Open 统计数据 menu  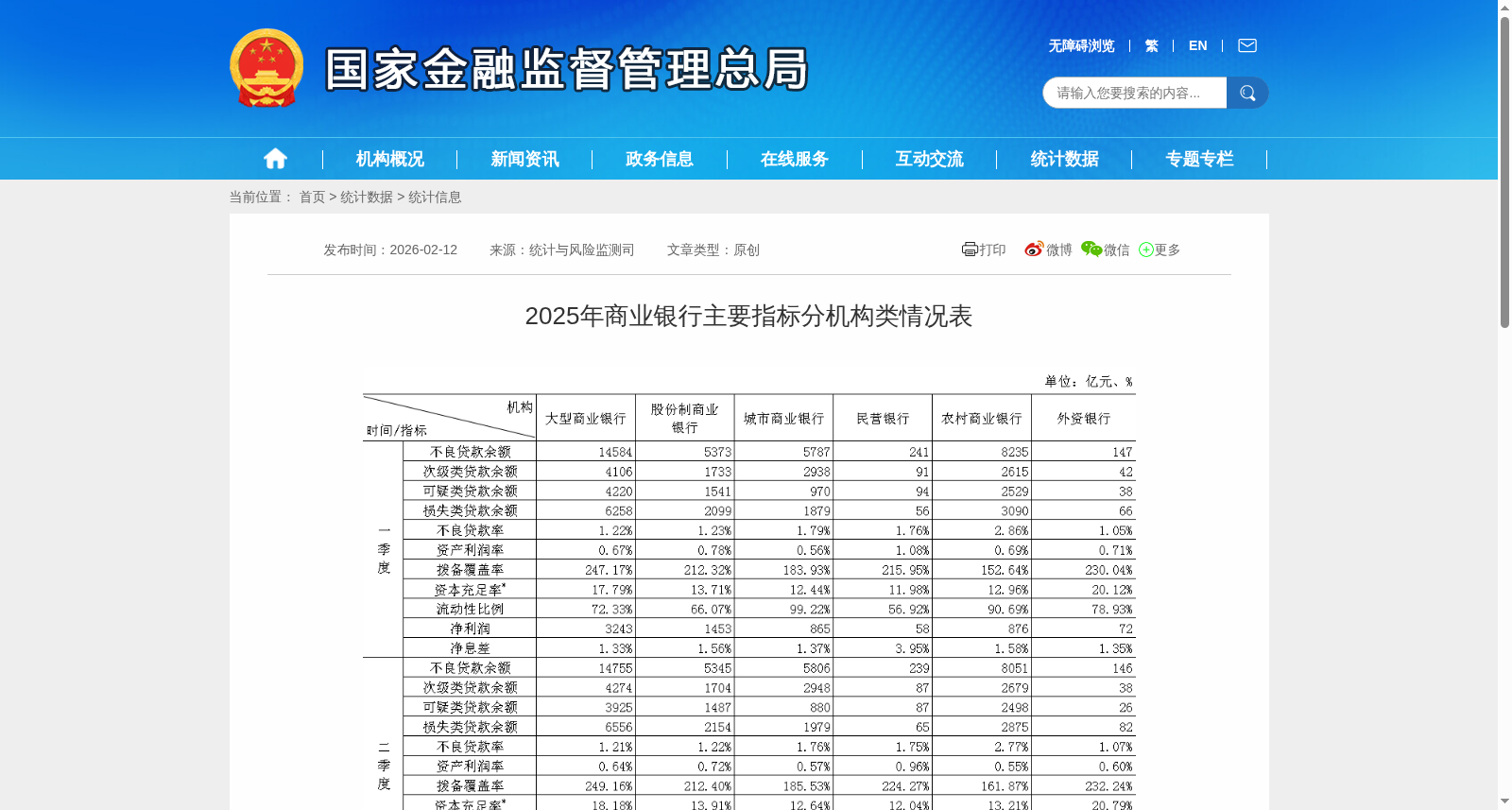pos(1065,159)
